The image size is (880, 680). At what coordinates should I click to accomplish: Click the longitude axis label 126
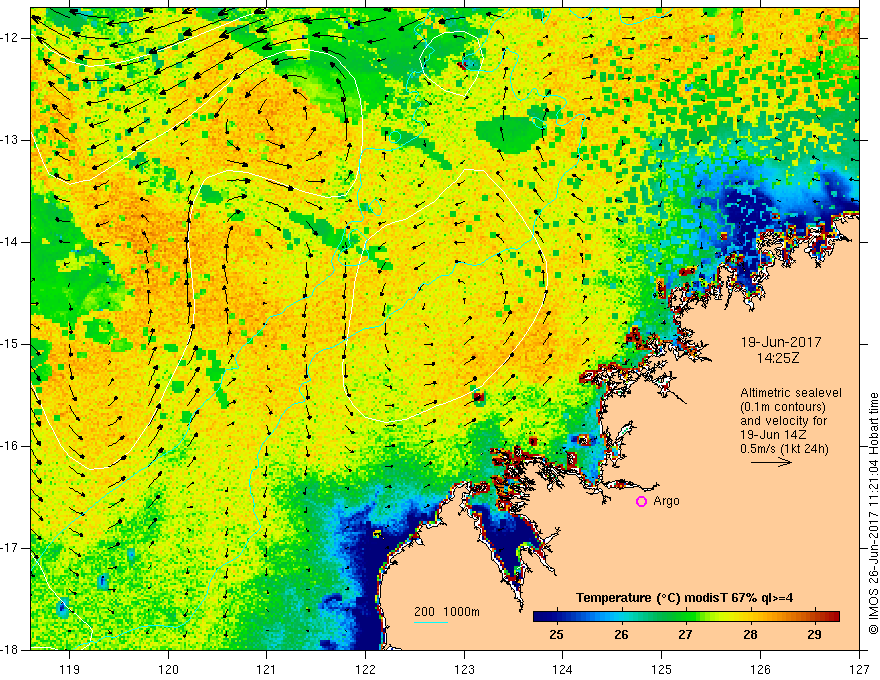click(760, 669)
